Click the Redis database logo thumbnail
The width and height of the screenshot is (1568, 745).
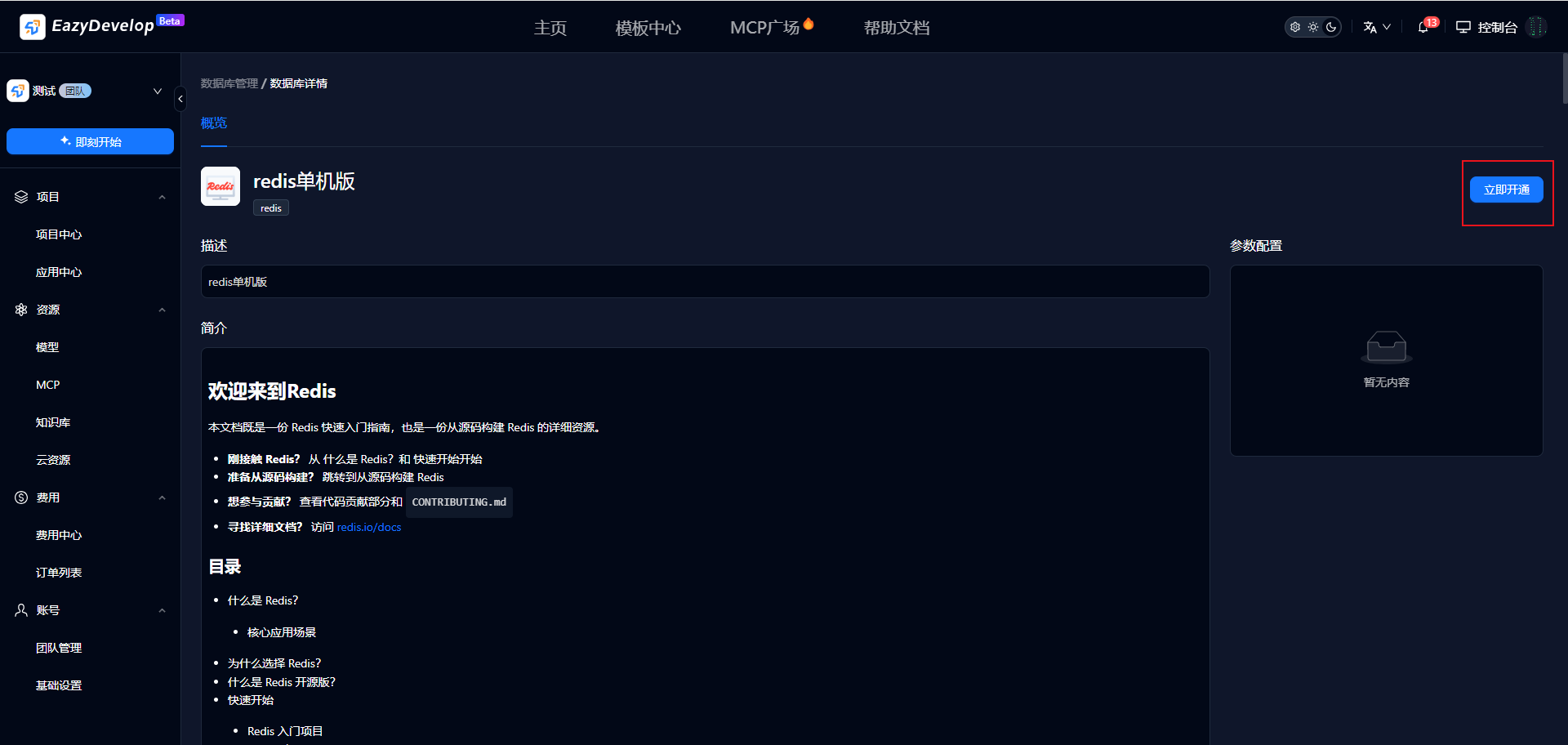220,186
